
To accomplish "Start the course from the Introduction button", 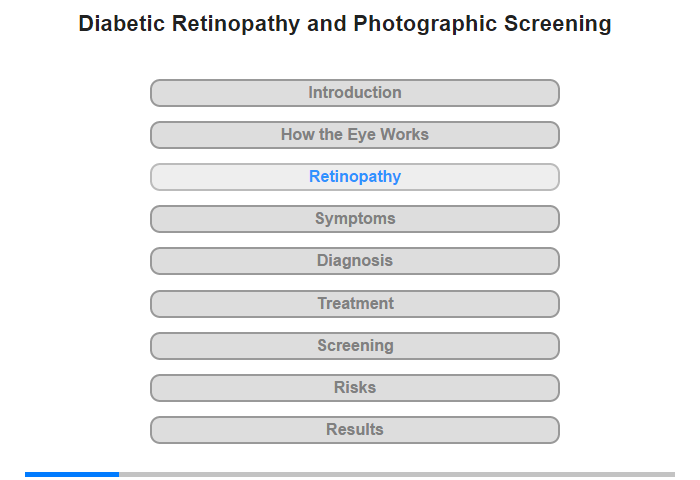I will [x=355, y=93].
